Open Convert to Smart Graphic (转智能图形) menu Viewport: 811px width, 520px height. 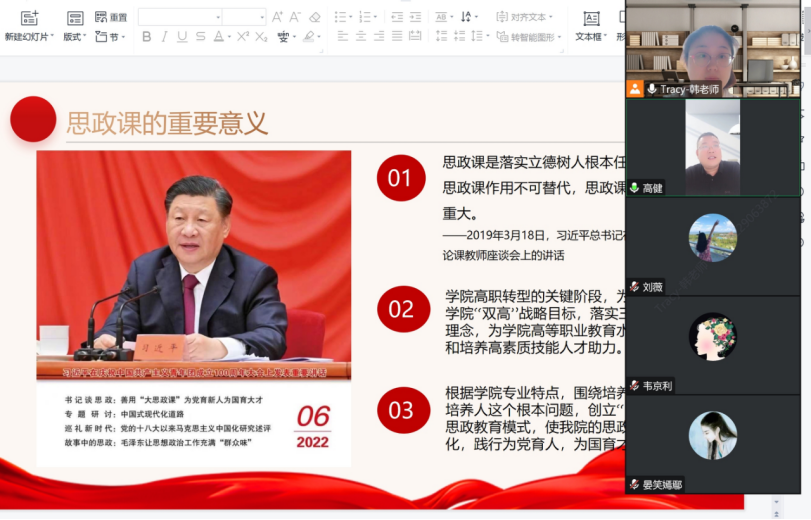[535, 37]
